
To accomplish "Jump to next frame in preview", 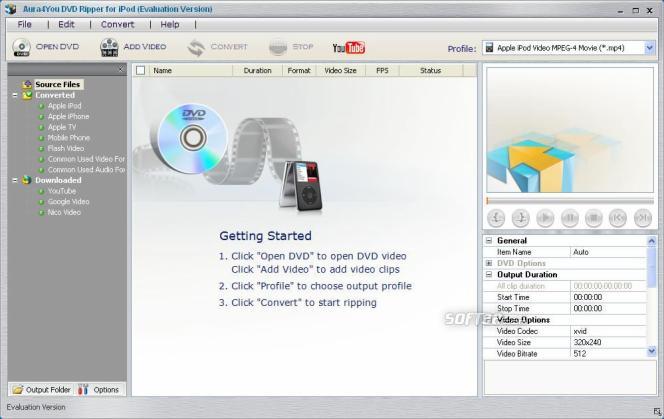I will point(643,218).
